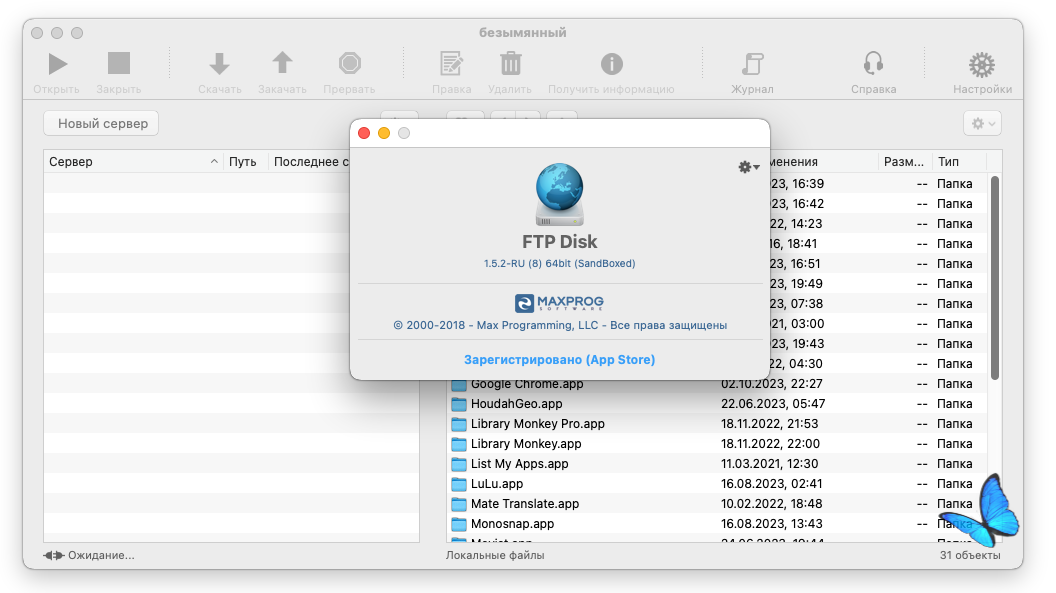Open gear dropdown above the local files list
The image size is (1056, 593).
983,123
